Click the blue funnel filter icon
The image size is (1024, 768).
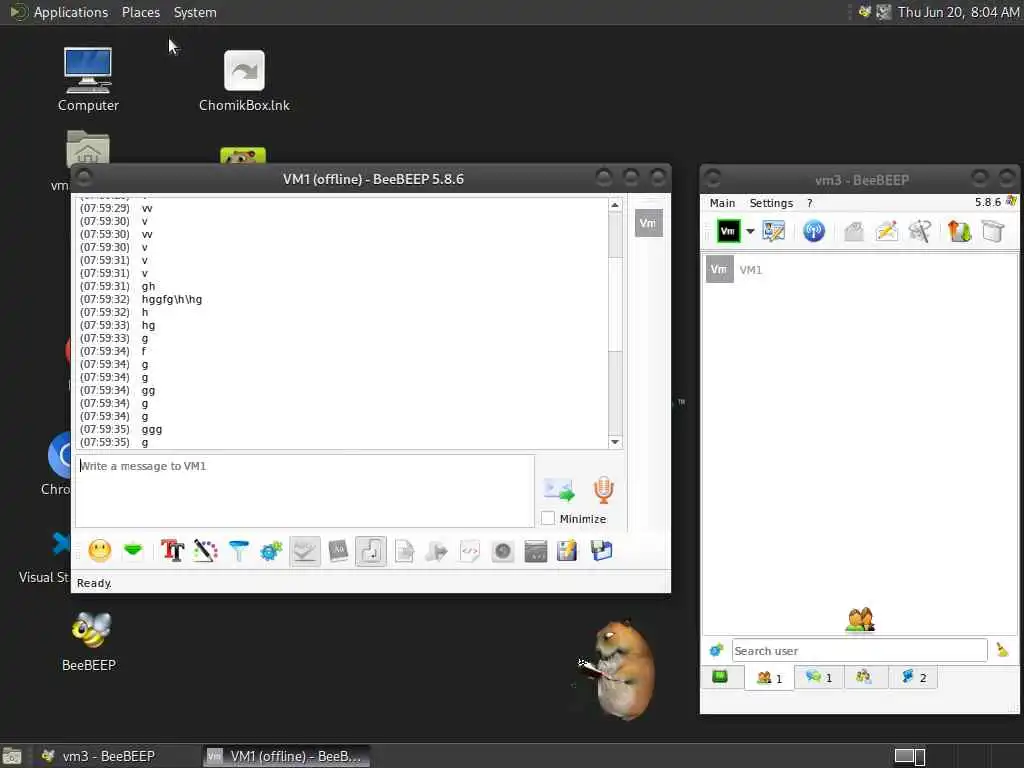pos(239,551)
